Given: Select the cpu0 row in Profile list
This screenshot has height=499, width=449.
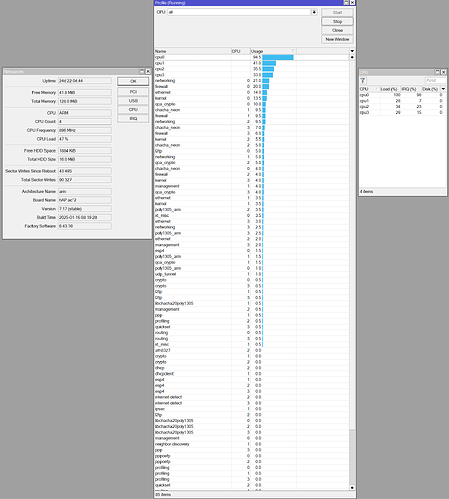Looking at the screenshot, I should click(252, 57).
